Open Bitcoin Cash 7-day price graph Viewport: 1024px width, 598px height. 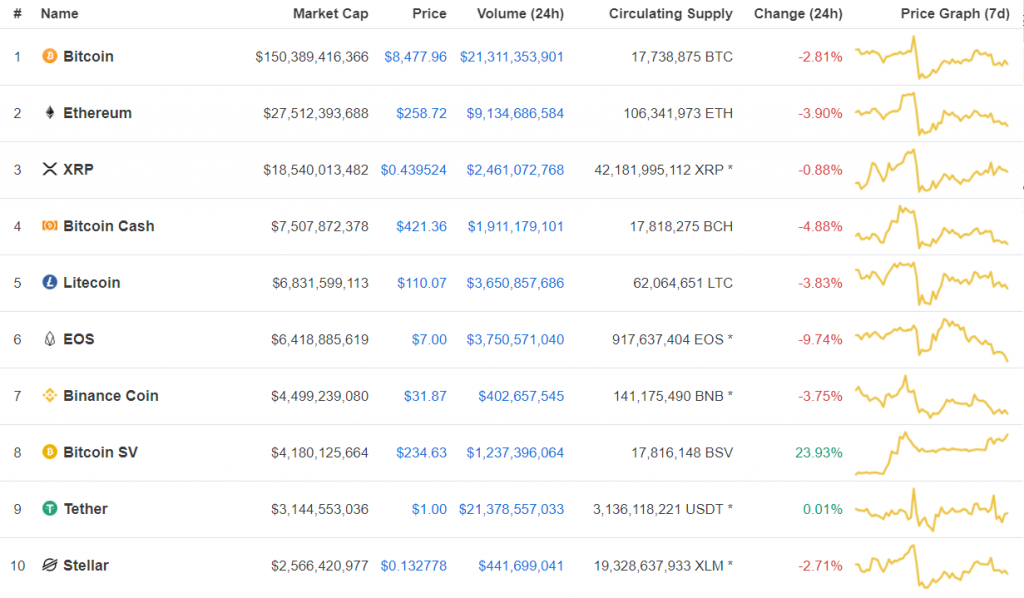[932, 227]
